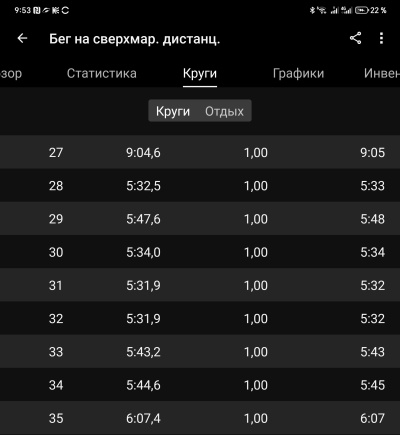The image size is (400, 435).
Task: Tap lap 28 pace value 5:33
Action: (372, 186)
